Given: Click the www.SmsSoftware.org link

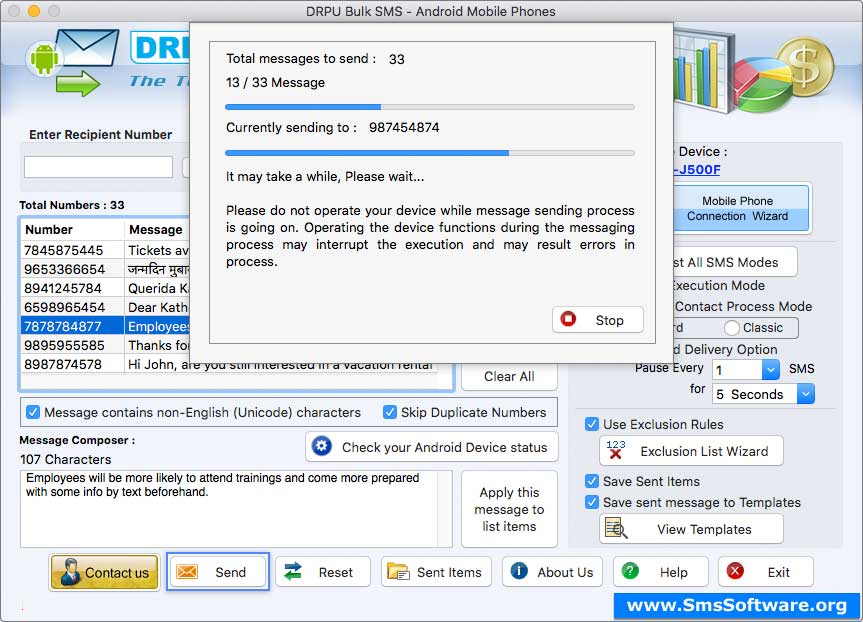Looking at the screenshot, I should coord(736,605).
